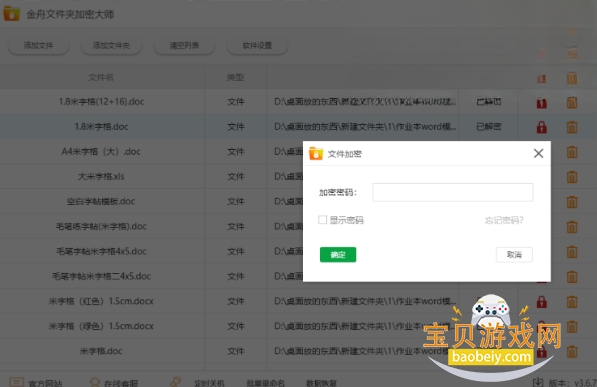Image resolution: width=597 pixels, height=387 pixels.
Task: Click the 文件名 column header
Action: tap(101, 77)
